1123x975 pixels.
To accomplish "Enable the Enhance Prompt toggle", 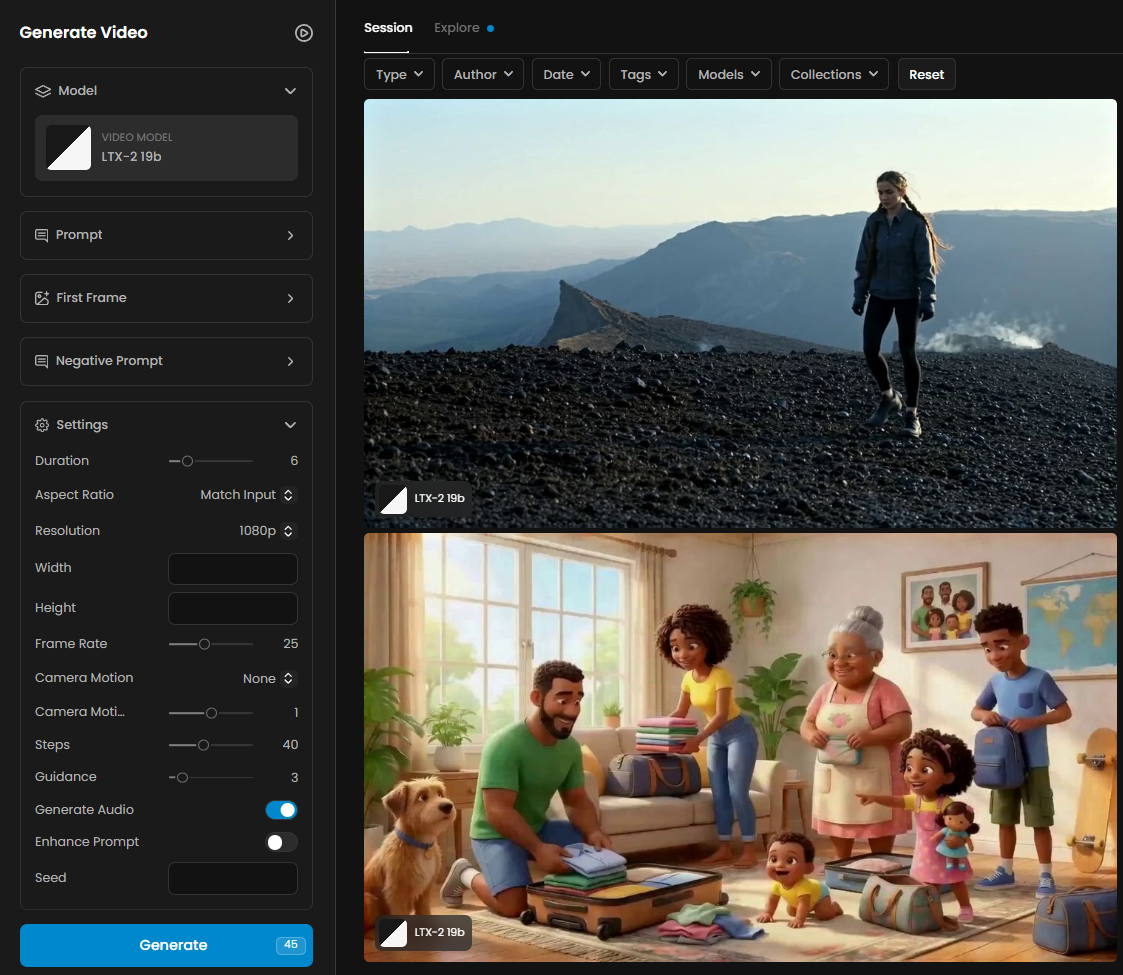I will click(281, 842).
